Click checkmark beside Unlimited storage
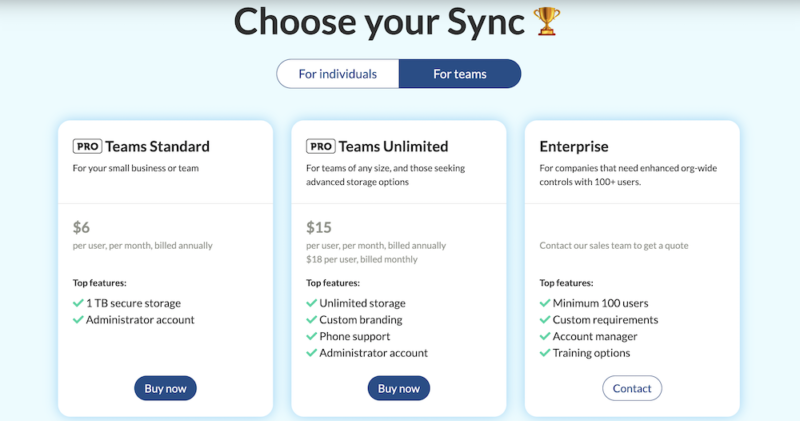 pos(311,303)
